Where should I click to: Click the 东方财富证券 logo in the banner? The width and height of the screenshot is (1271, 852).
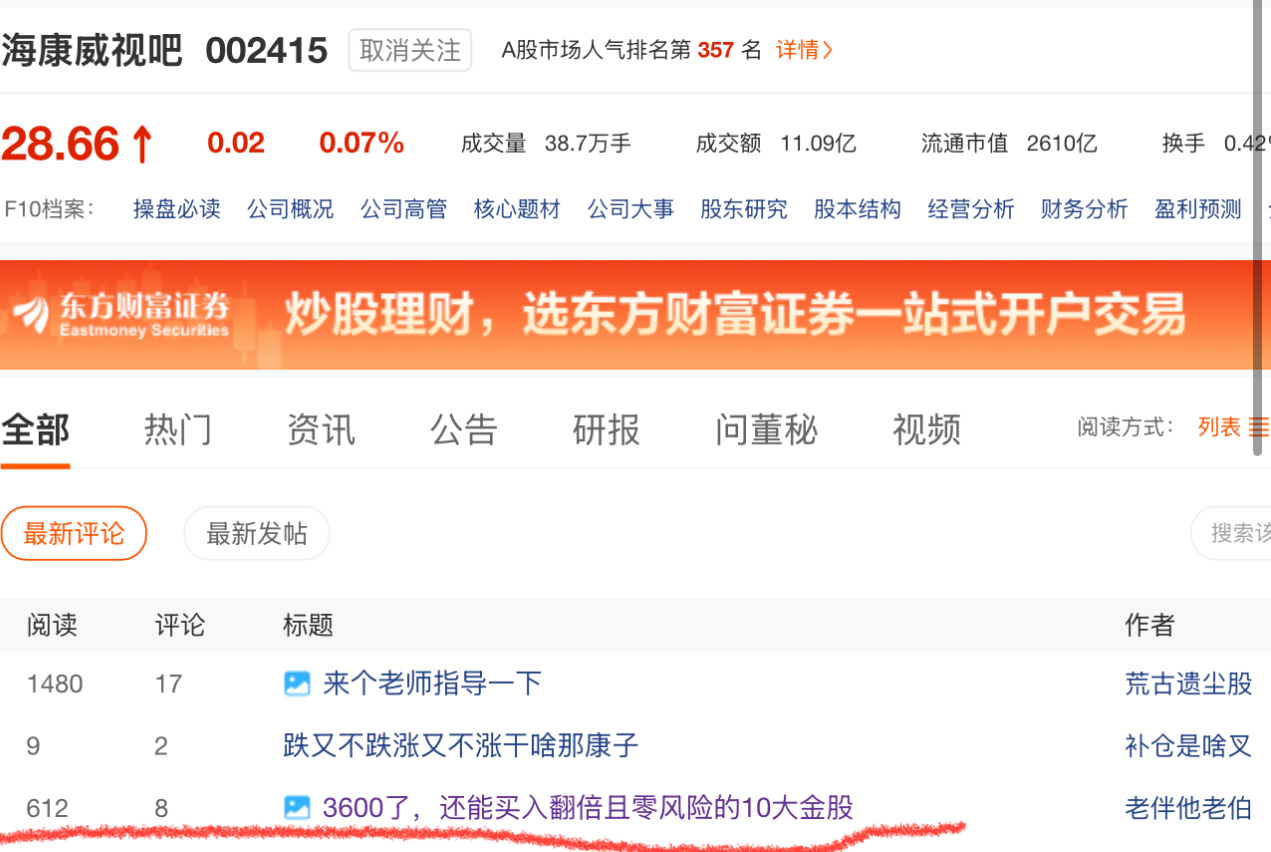[x=120, y=314]
